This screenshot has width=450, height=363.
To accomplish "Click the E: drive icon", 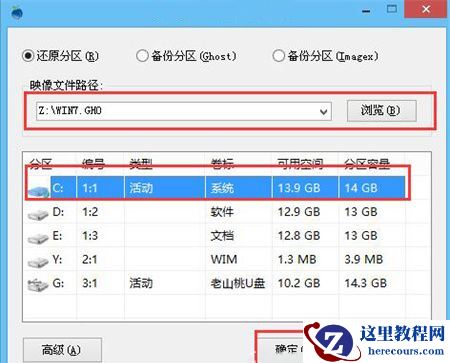I will (x=38, y=238).
